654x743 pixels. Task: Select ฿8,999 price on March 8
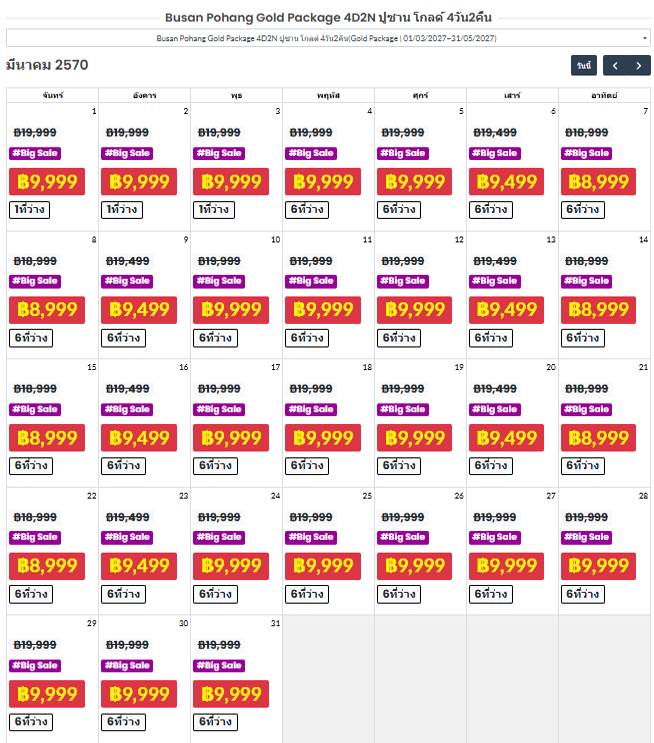pos(47,310)
